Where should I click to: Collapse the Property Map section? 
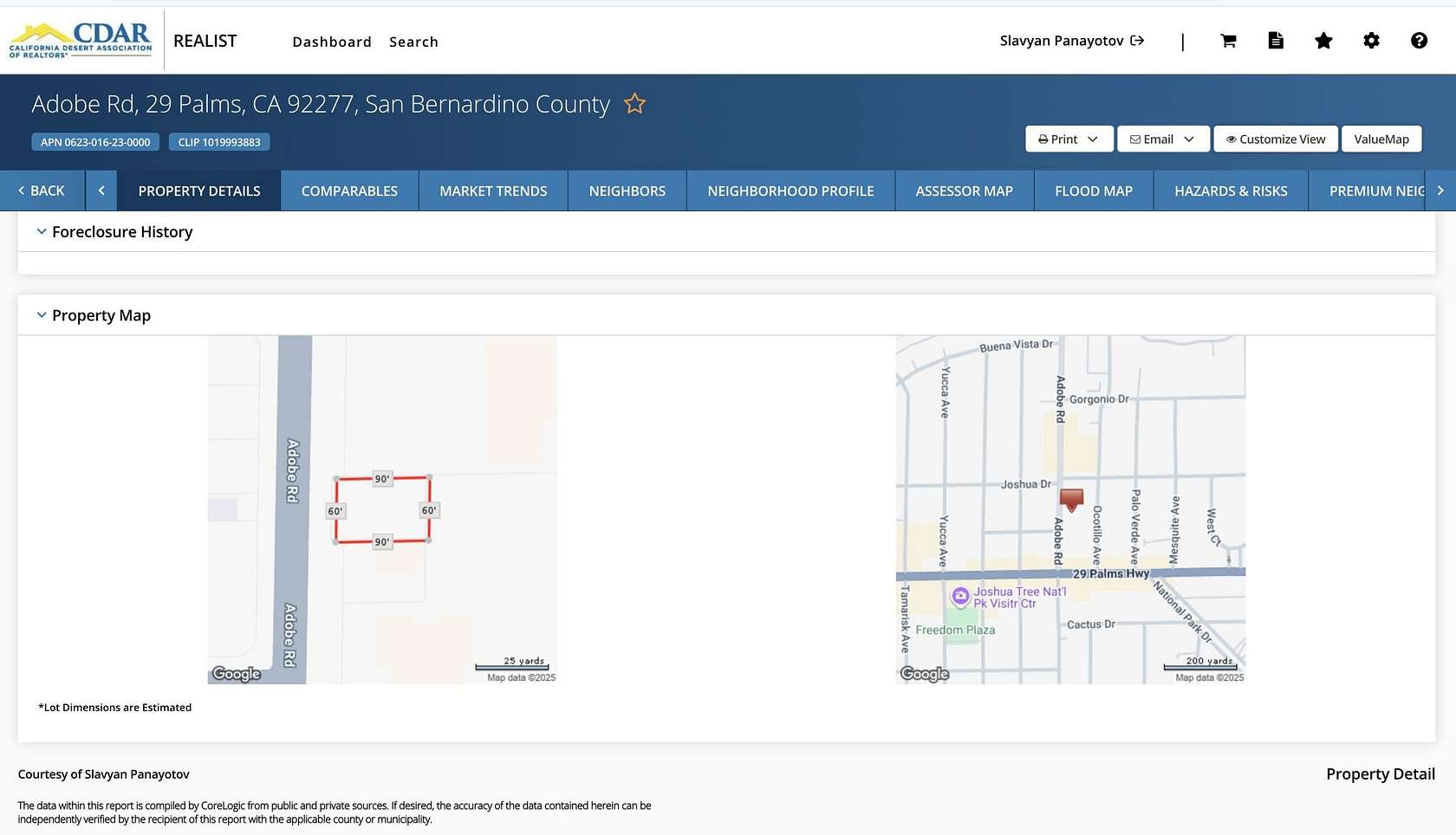click(x=41, y=314)
